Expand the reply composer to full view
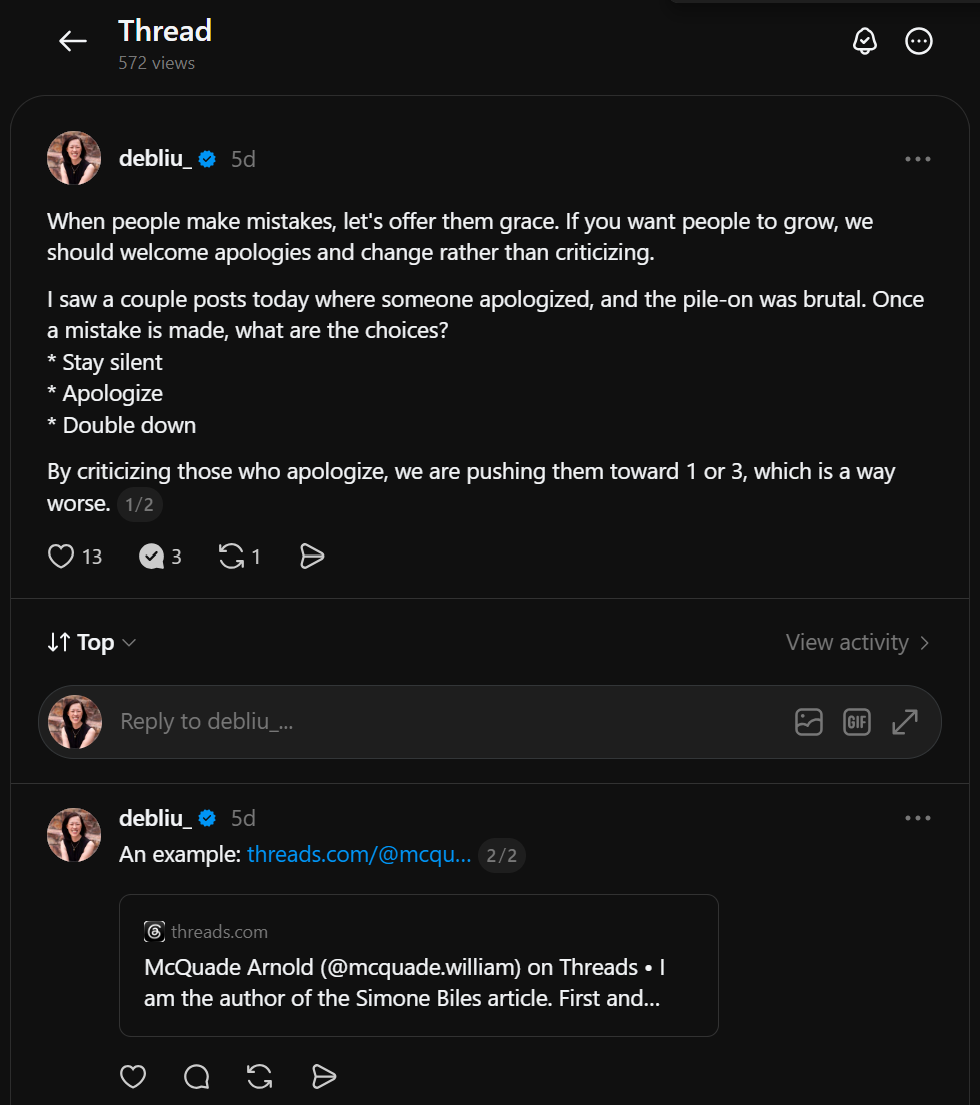The width and height of the screenshot is (980, 1105). pyautogui.click(x=905, y=722)
